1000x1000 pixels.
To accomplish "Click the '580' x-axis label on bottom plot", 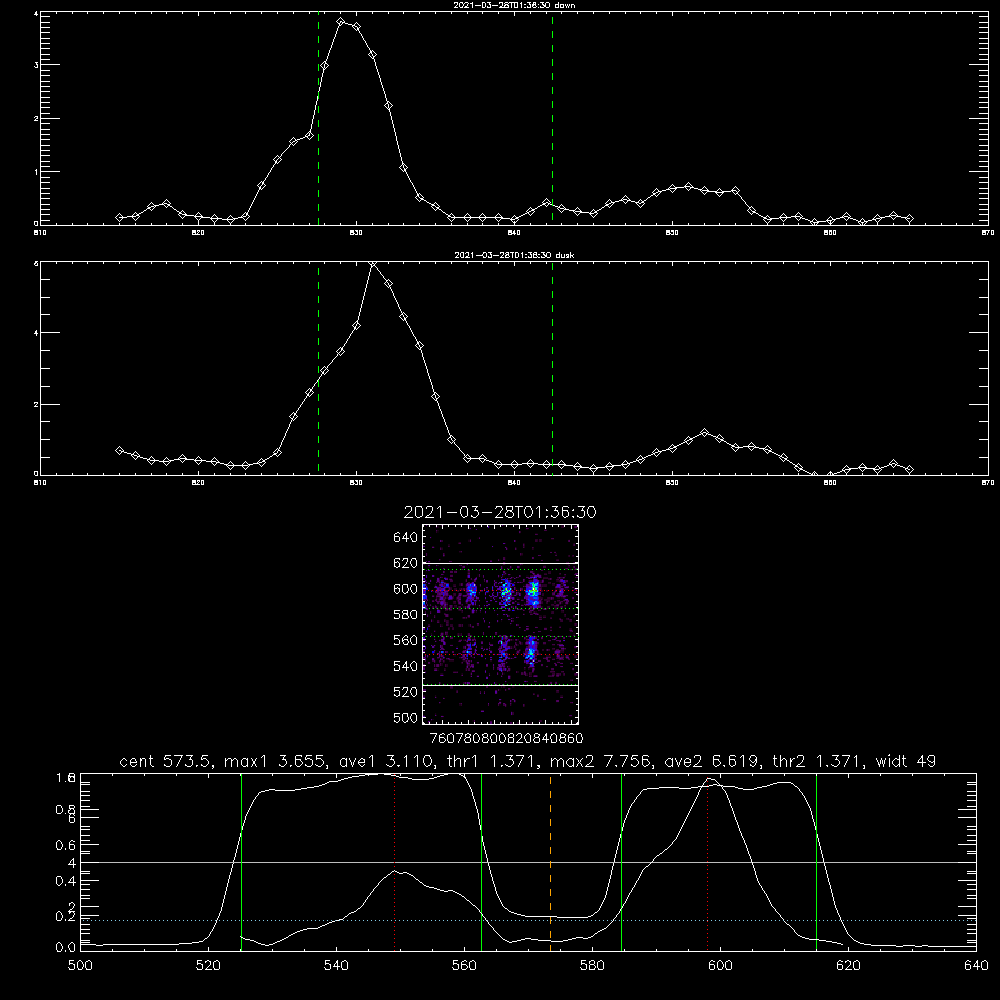I will pos(592,966).
